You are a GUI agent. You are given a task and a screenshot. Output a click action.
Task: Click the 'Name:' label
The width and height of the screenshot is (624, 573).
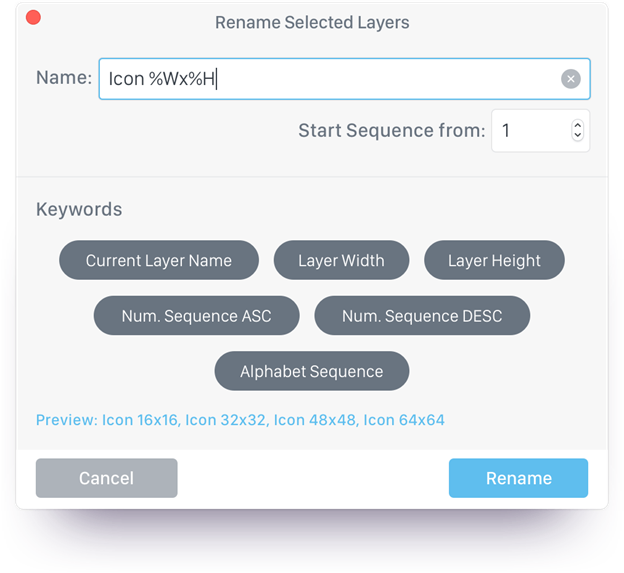pyautogui.click(x=64, y=78)
